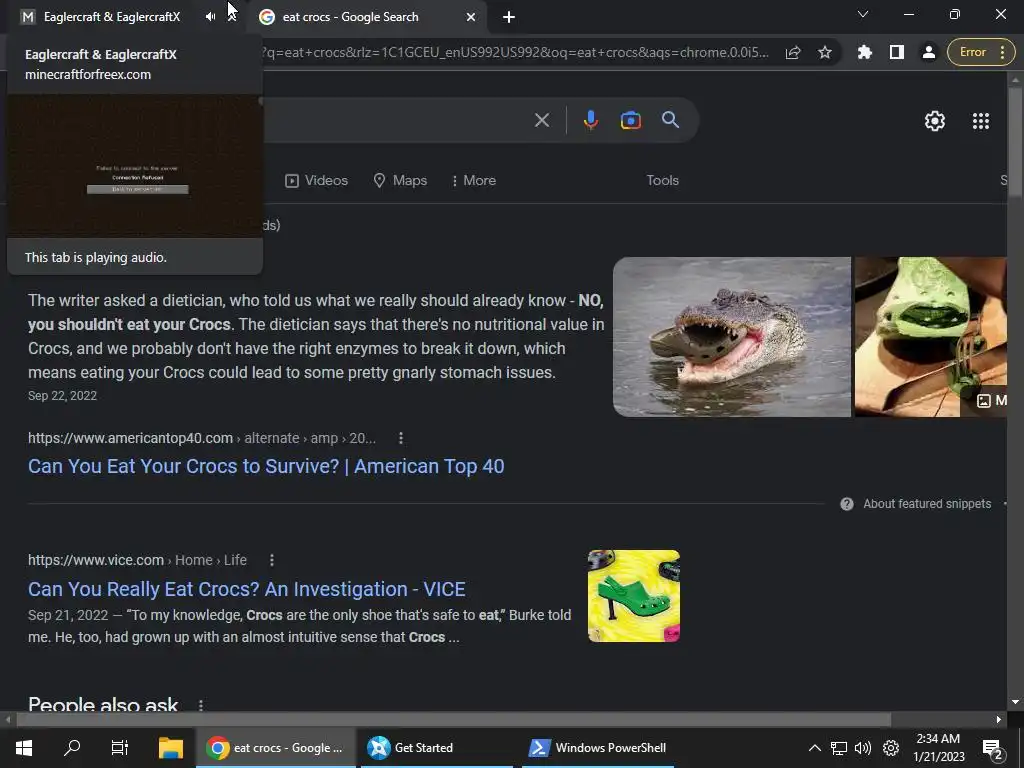The height and width of the screenshot is (768, 1024).
Task: Switch to Get Started taskbar app
Action: click(x=436, y=748)
